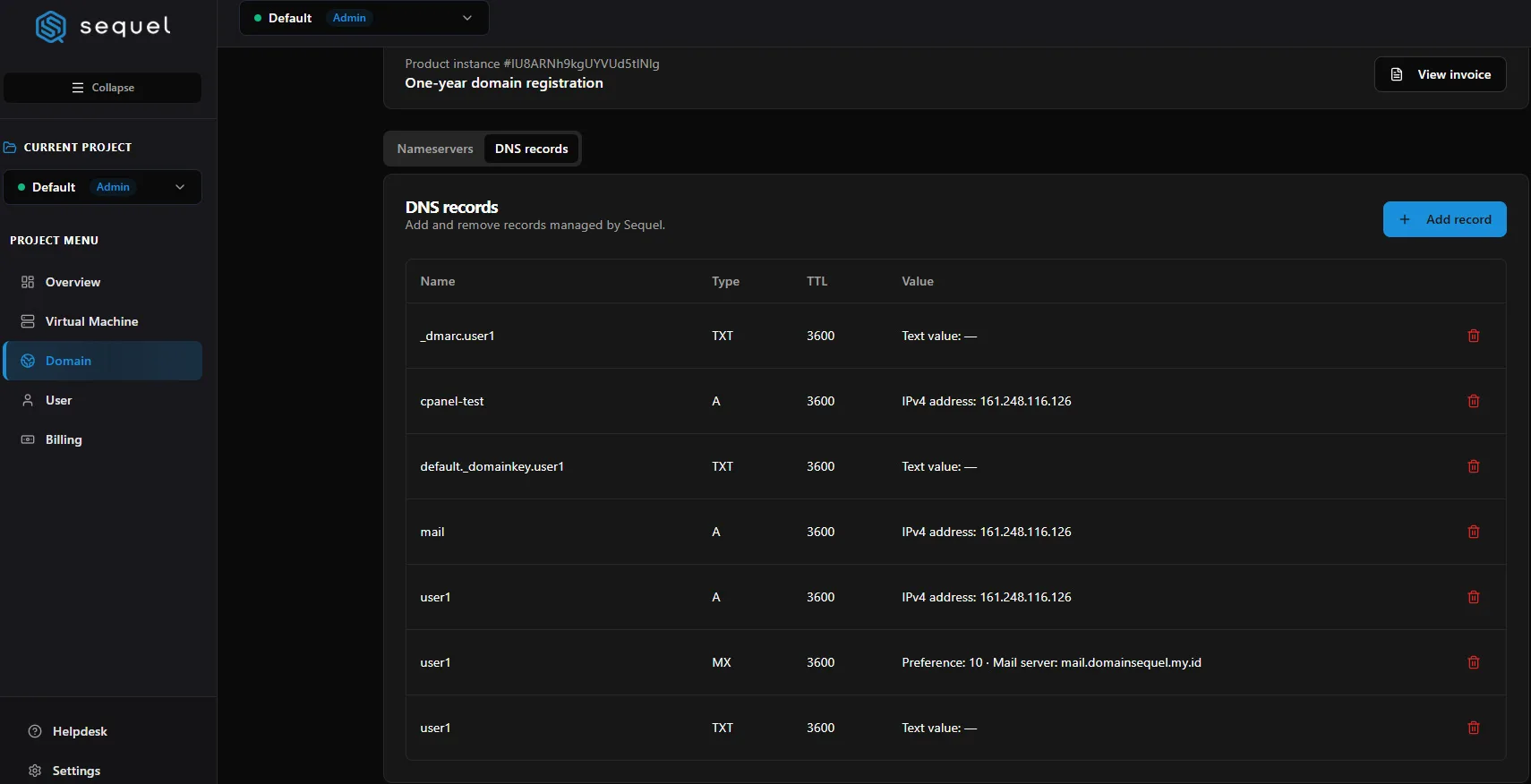Click the Name column header

[x=438, y=281]
